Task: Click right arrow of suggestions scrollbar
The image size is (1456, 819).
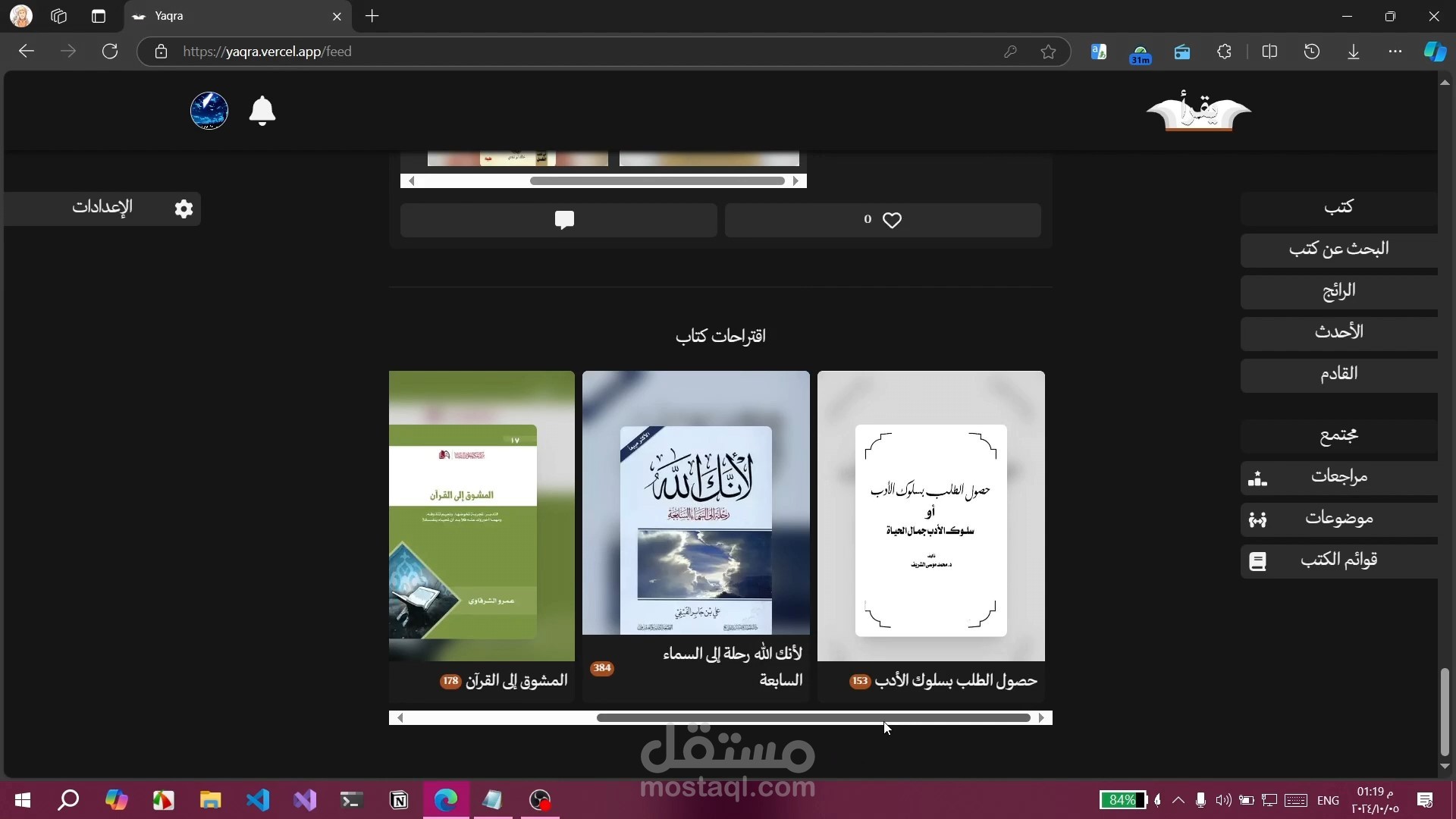Action: click(1041, 717)
